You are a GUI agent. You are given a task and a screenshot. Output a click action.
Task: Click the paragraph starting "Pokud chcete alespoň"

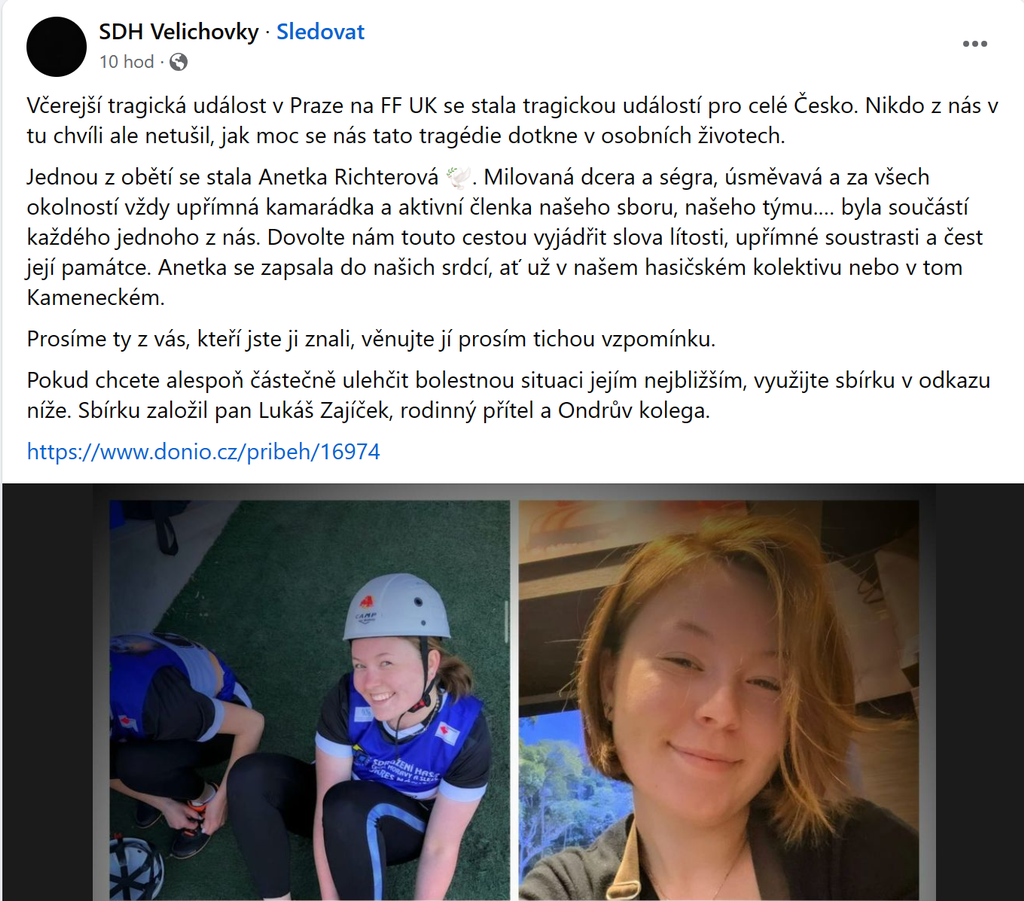pos(509,395)
